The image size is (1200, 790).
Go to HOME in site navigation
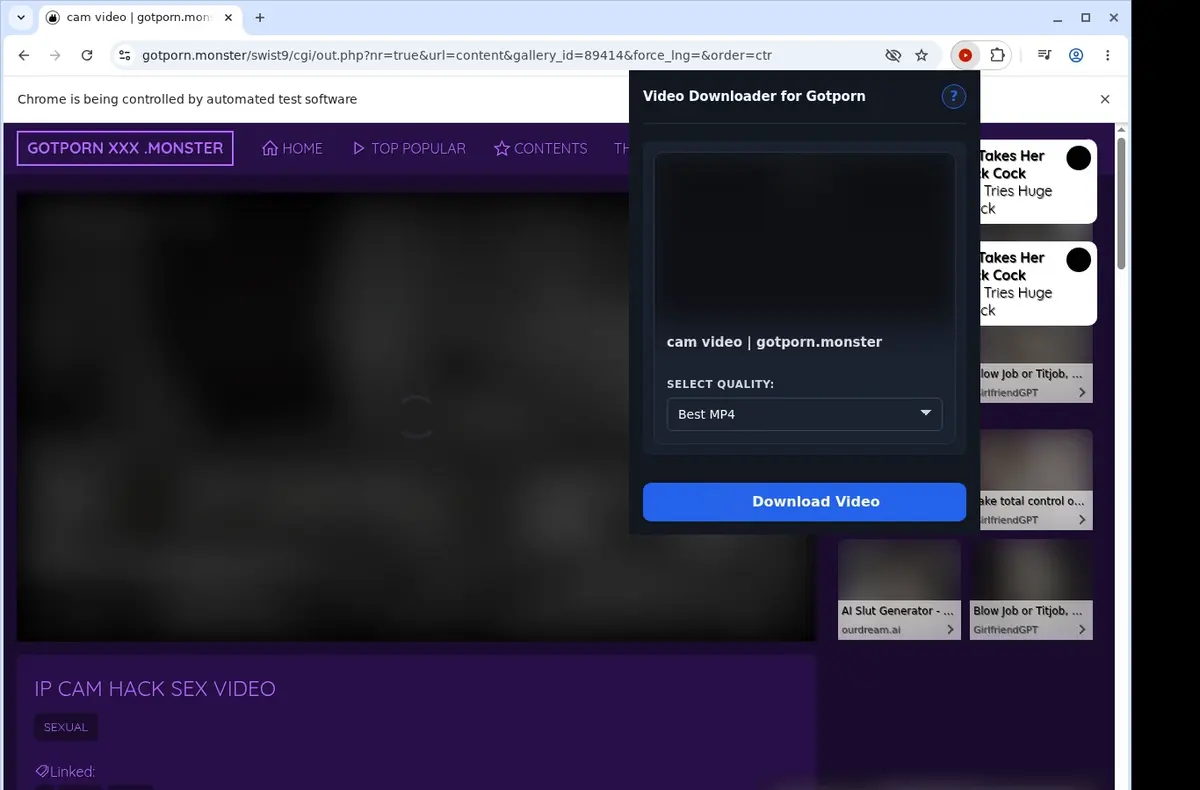click(292, 148)
